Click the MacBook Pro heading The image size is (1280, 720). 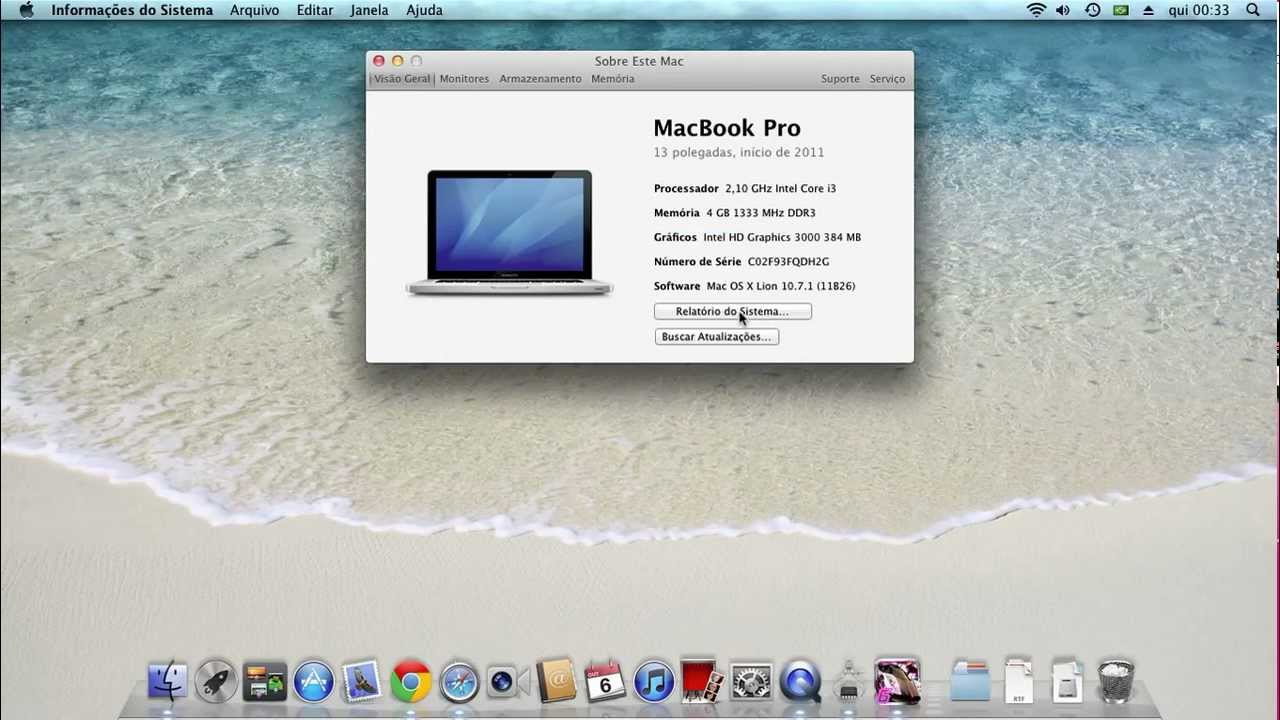[727, 128]
